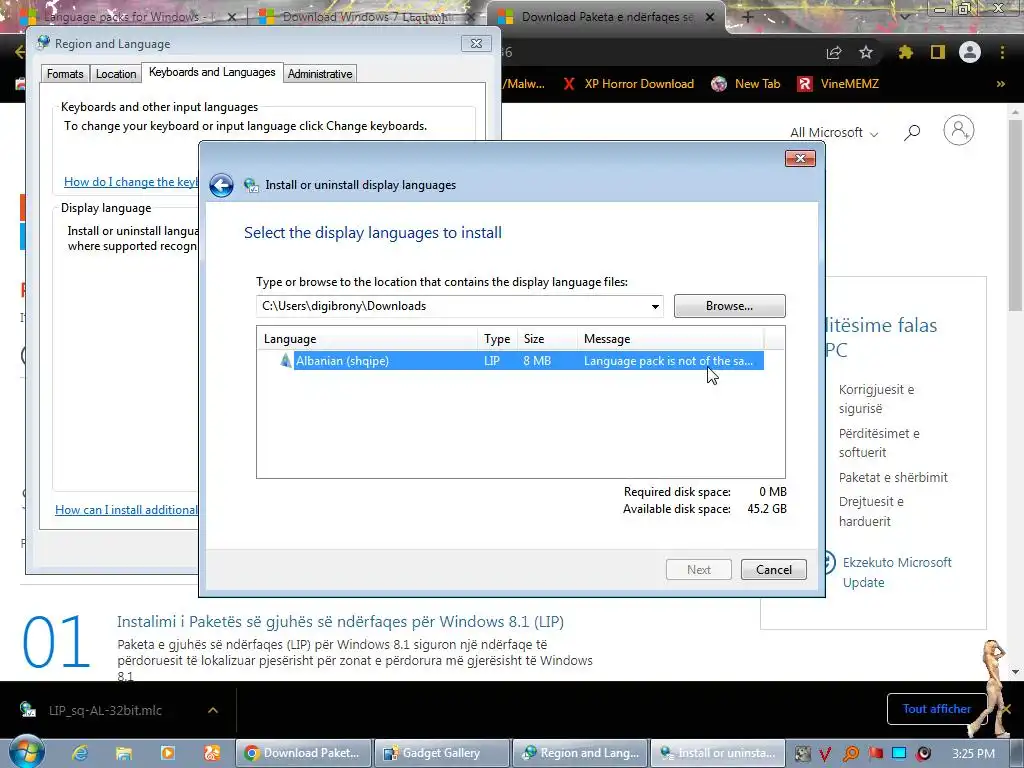Click the Install or uninsta taskbar button
Viewport: 1024px width, 768px height.
pos(718,753)
